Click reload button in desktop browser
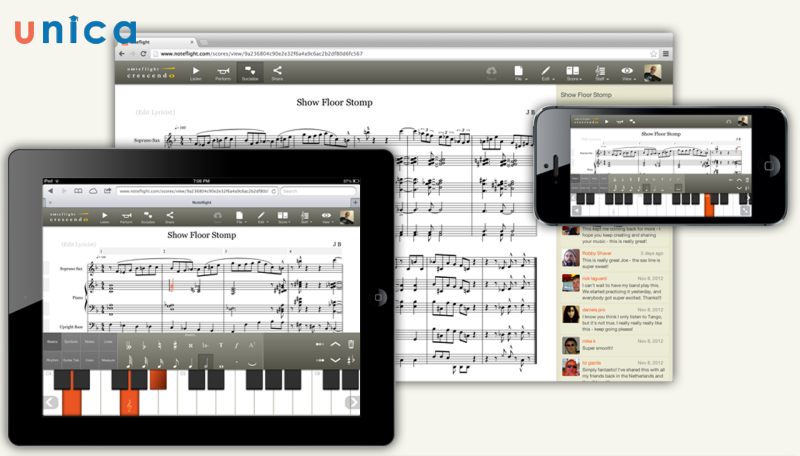Screen dimensions: 800x456 [x=143, y=54]
